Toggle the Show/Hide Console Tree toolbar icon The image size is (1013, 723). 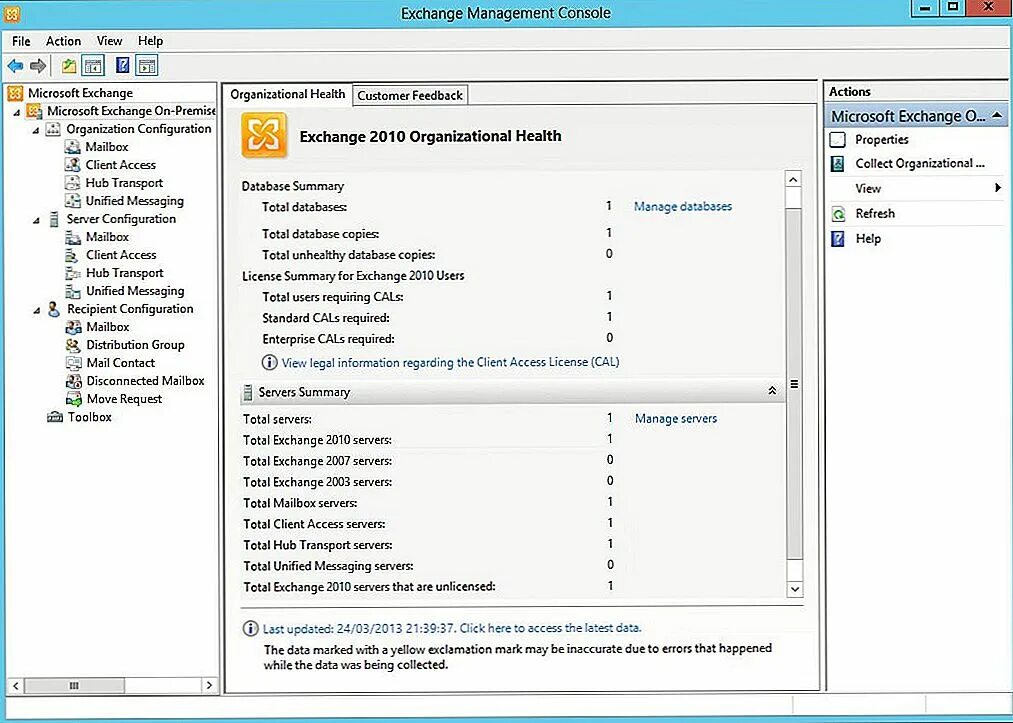pyautogui.click(x=93, y=65)
